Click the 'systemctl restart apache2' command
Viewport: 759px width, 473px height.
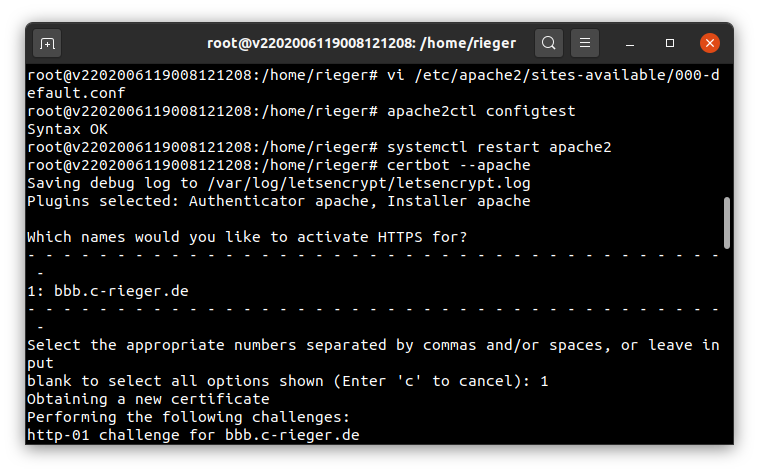(x=499, y=147)
